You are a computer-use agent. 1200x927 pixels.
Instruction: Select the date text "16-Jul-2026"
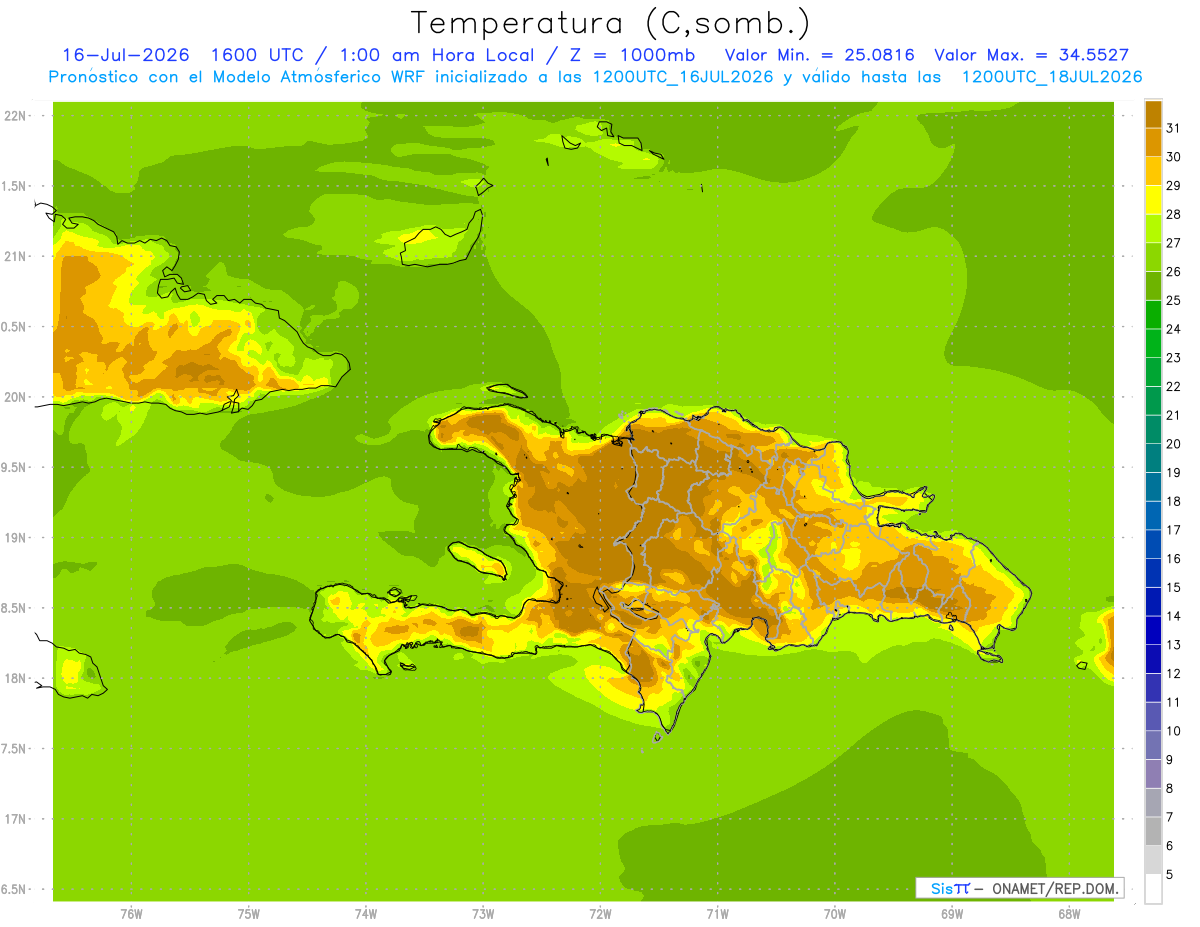coord(127,55)
